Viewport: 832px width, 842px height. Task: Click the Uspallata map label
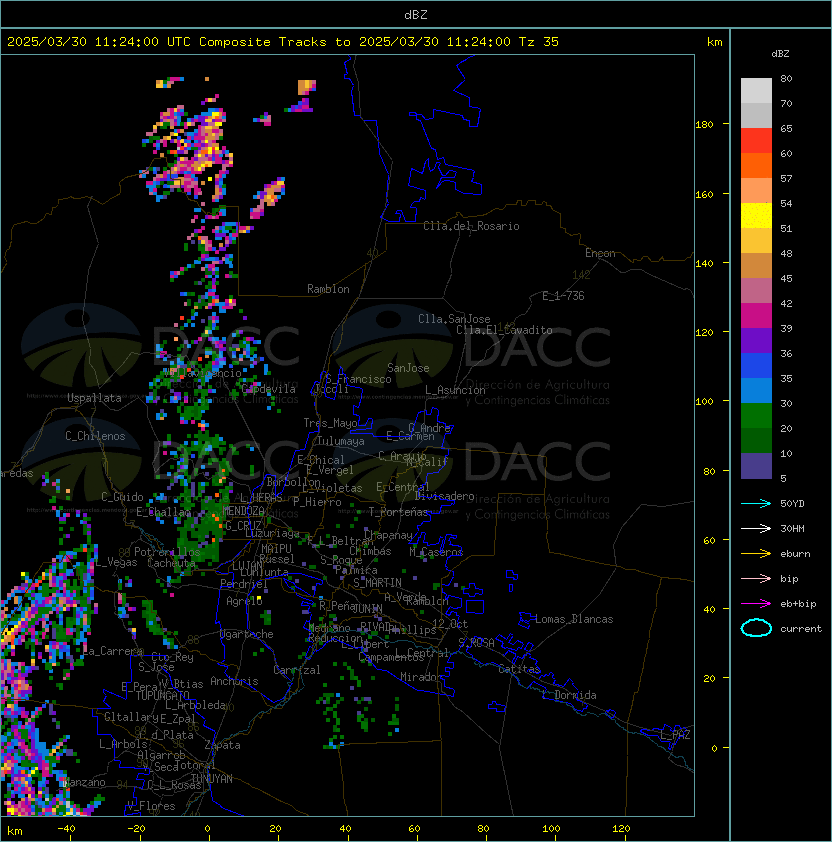[x=94, y=398]
